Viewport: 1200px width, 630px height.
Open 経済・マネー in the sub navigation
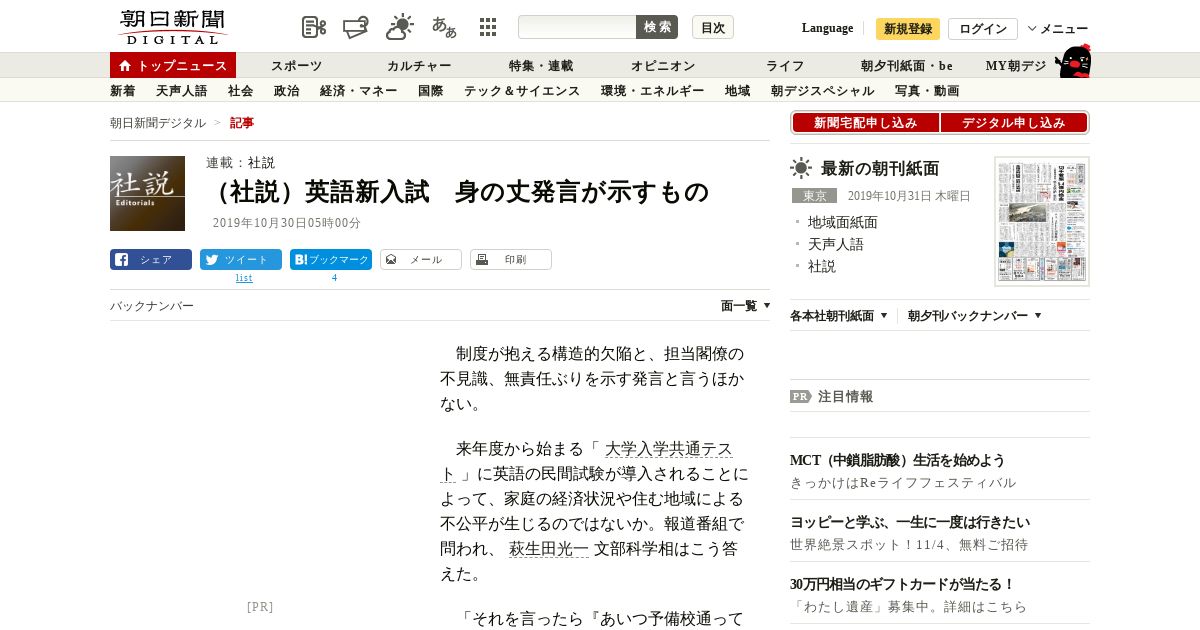pyautogui.click(x=359, y=91)
